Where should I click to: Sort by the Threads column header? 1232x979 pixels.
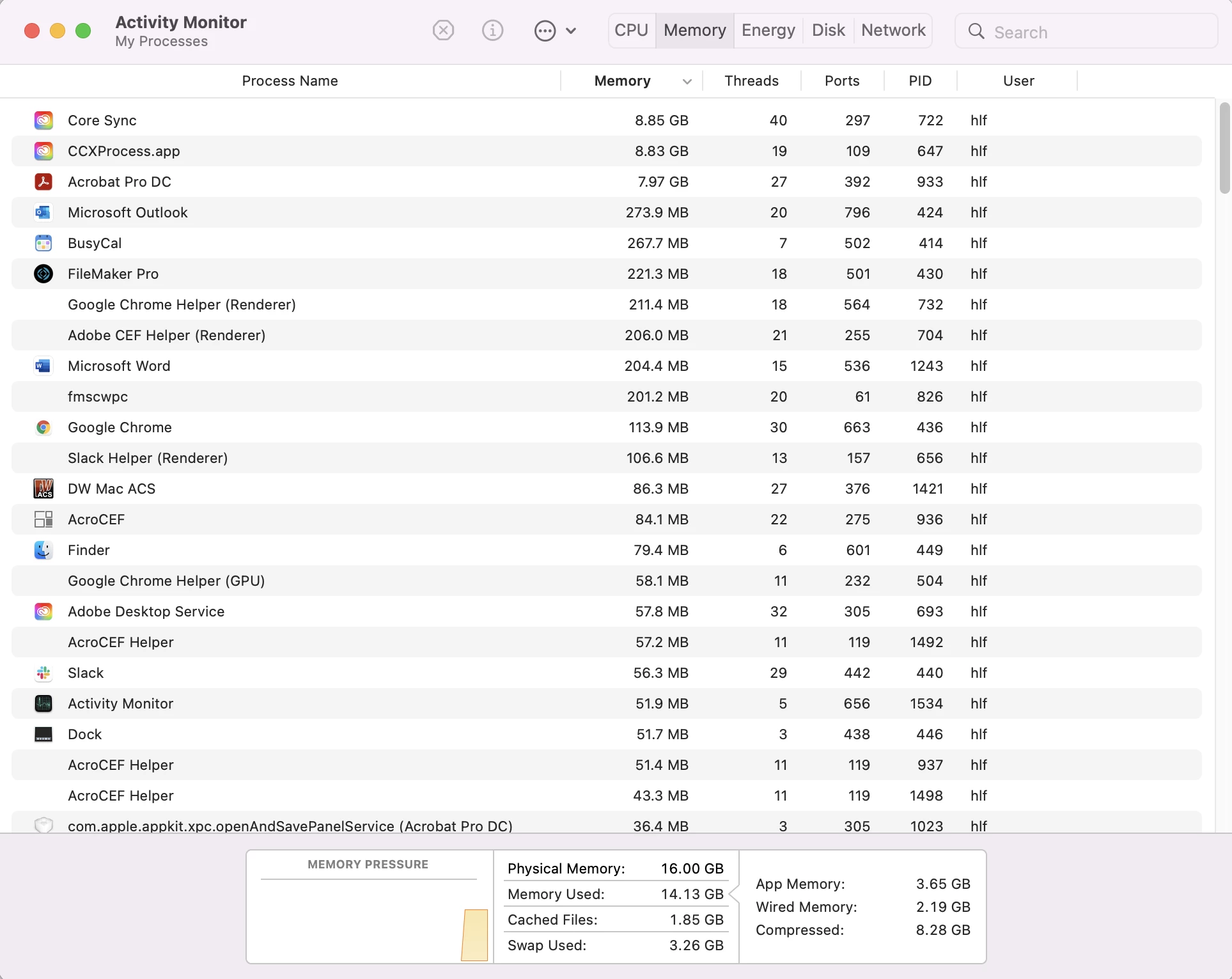click(751, 81)
